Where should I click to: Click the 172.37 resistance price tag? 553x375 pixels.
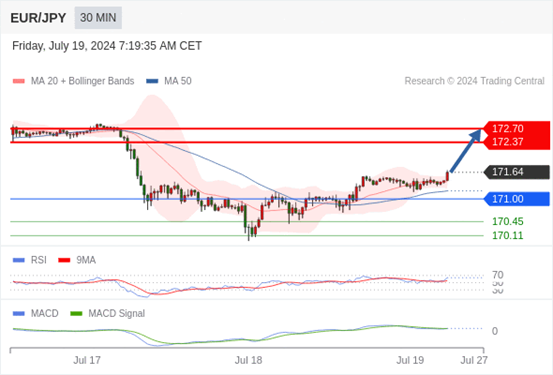[516, 142]
